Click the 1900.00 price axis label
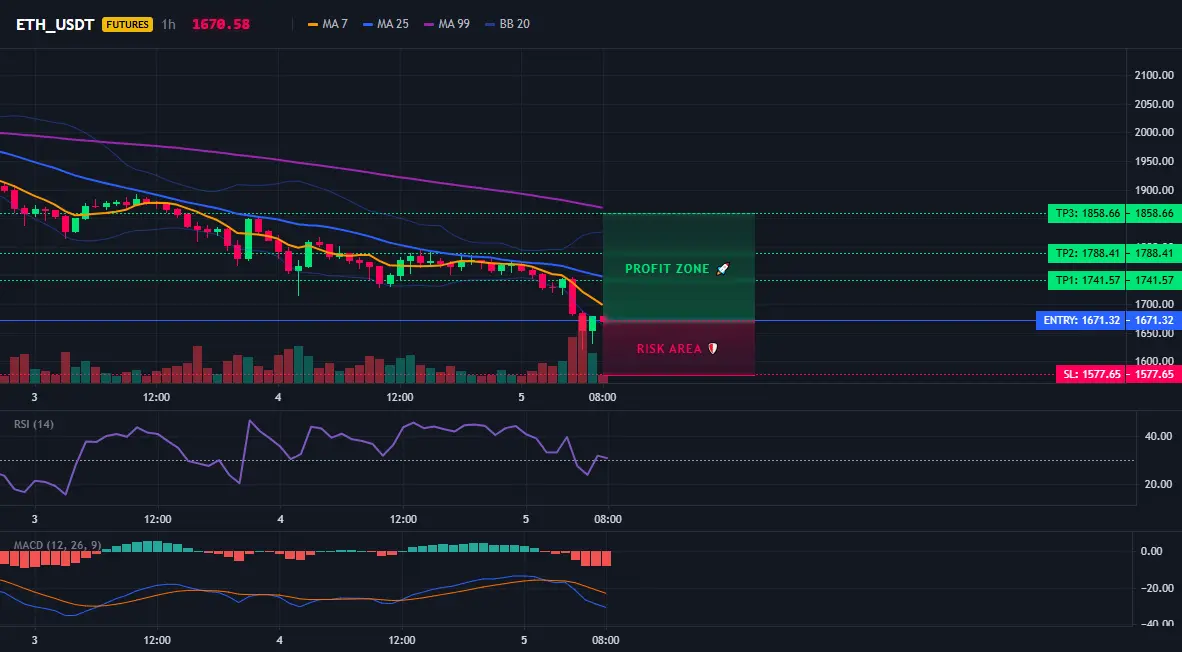This screenshot has height=652, width=1182. [x=1154, y=189]
